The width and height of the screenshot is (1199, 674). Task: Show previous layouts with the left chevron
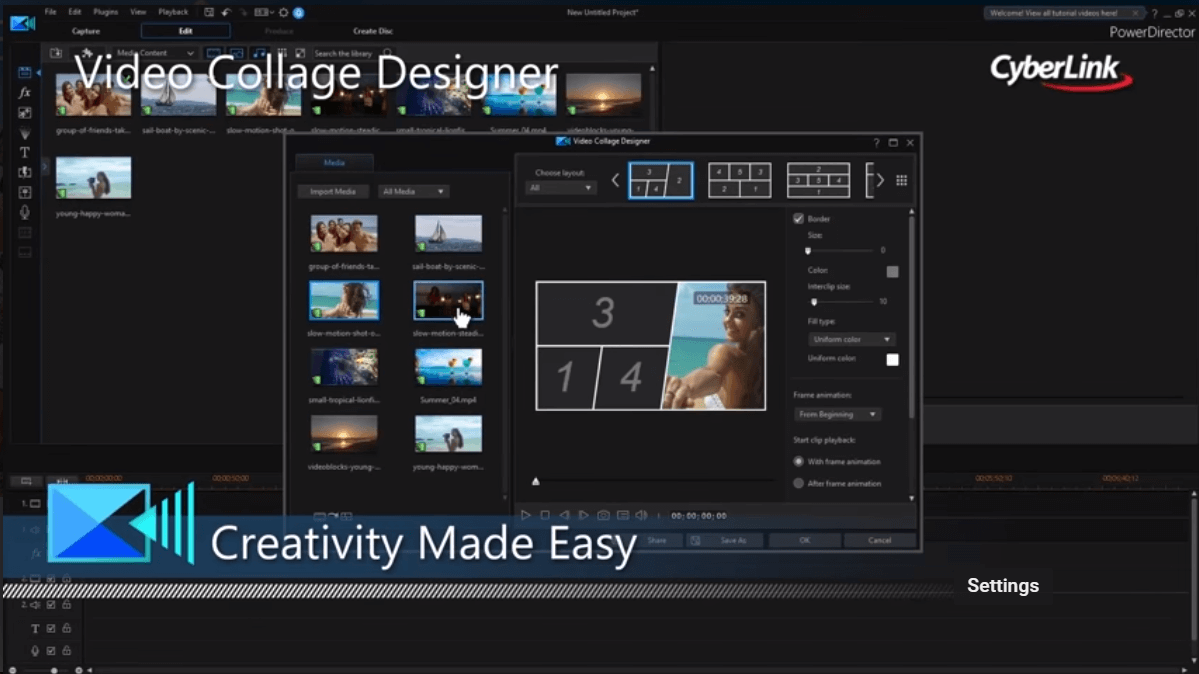point(615,181)
